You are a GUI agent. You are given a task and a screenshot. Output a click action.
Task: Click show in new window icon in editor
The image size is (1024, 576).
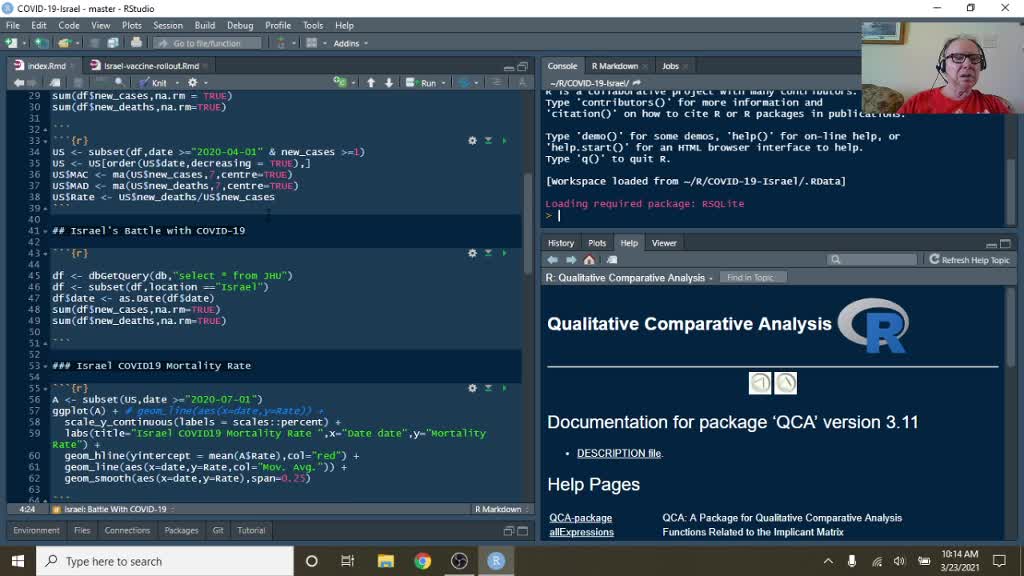56,83
